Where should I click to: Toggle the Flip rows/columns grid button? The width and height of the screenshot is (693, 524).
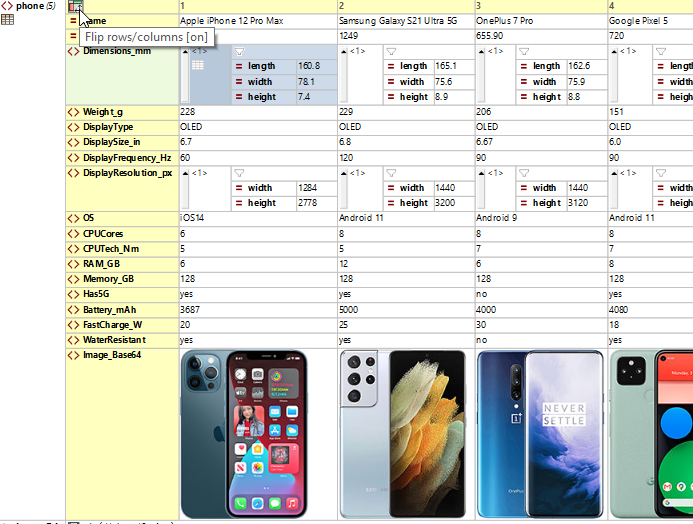click(x=75, y=7)
